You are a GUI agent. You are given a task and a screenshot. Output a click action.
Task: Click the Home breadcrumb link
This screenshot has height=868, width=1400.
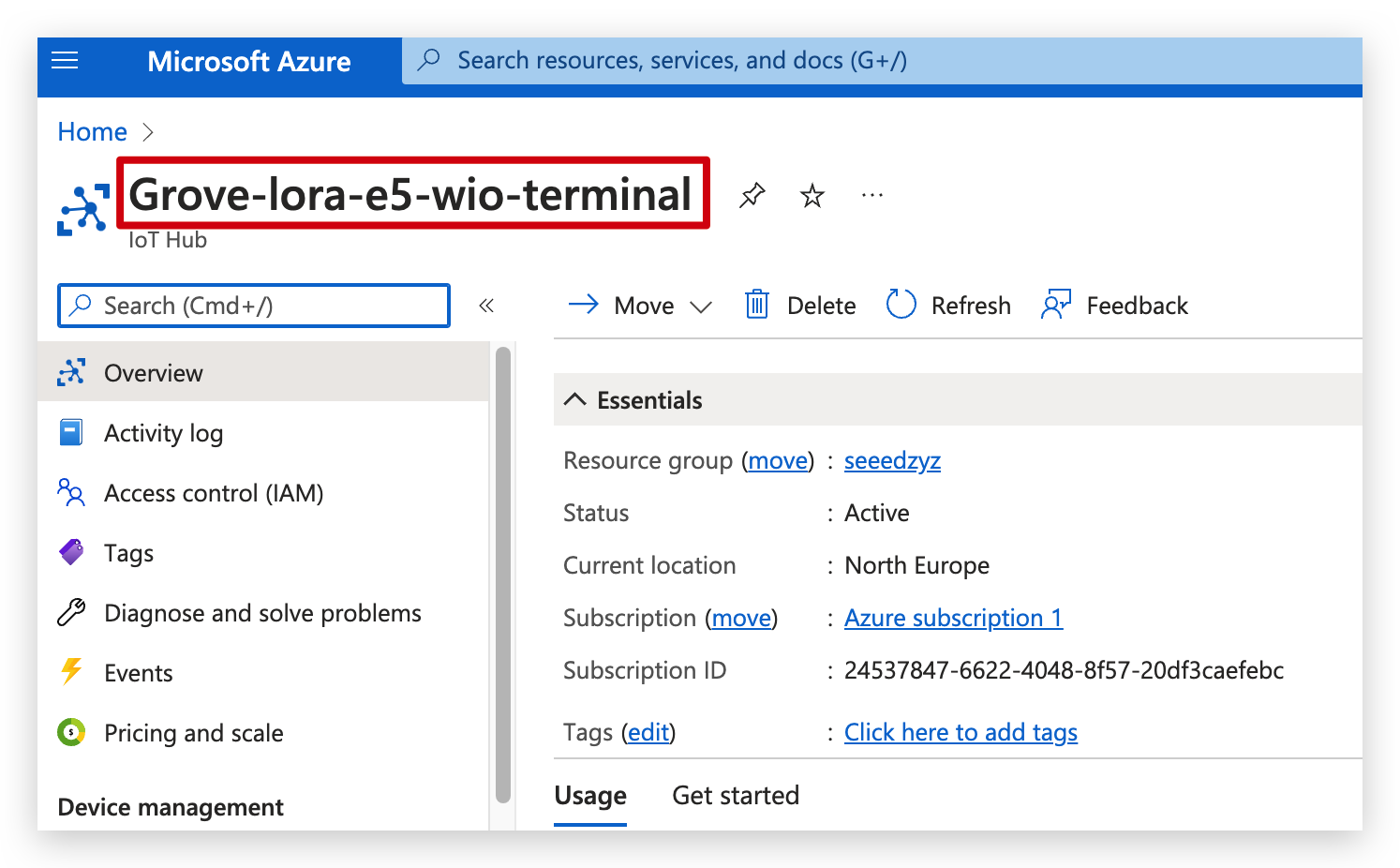pyautogui.click(x=92, y=132)
